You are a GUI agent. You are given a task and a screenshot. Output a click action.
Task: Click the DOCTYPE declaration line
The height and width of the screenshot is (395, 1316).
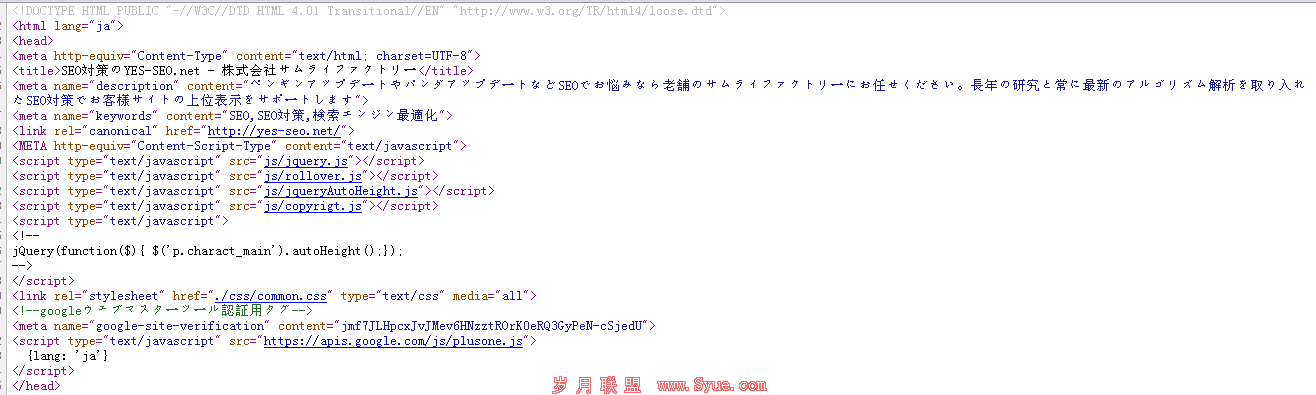[x=369, y=11]
